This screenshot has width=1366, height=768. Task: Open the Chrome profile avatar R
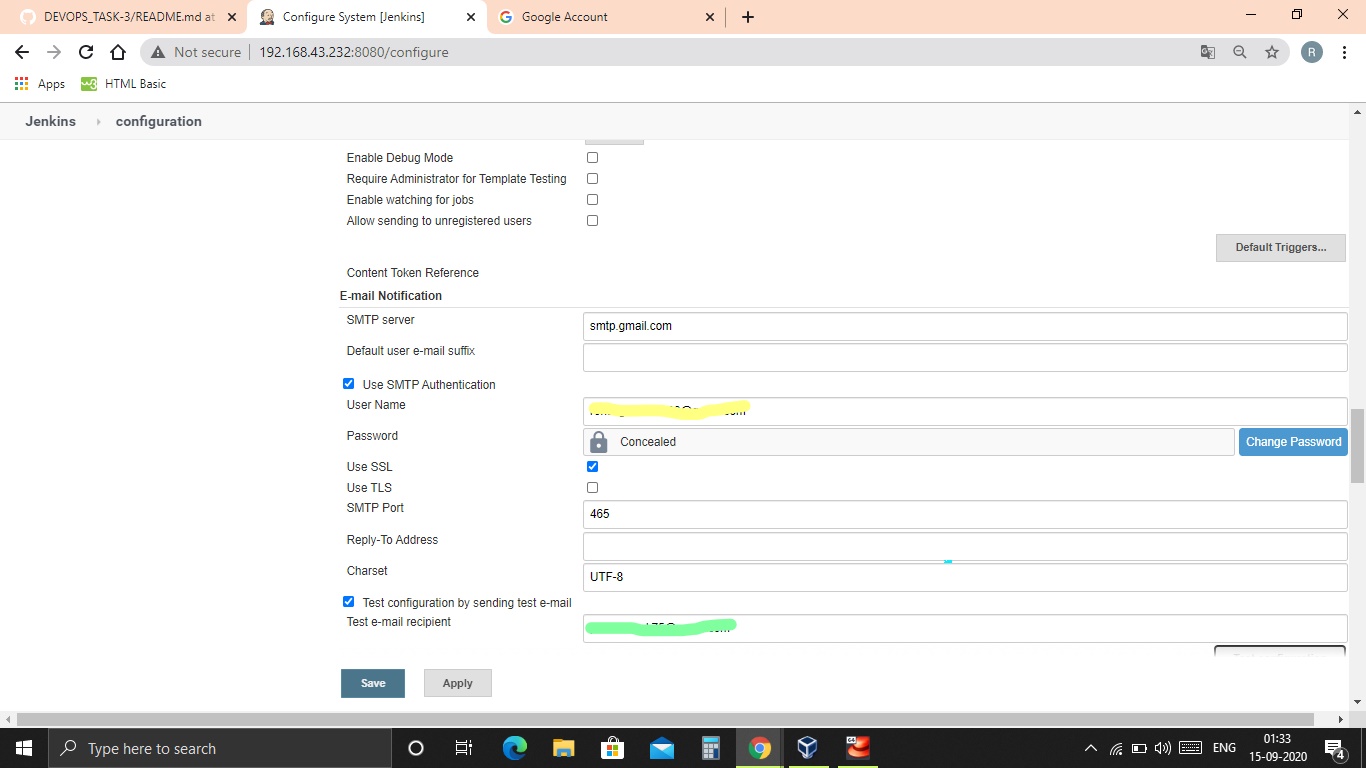[x=1312, y=52]
